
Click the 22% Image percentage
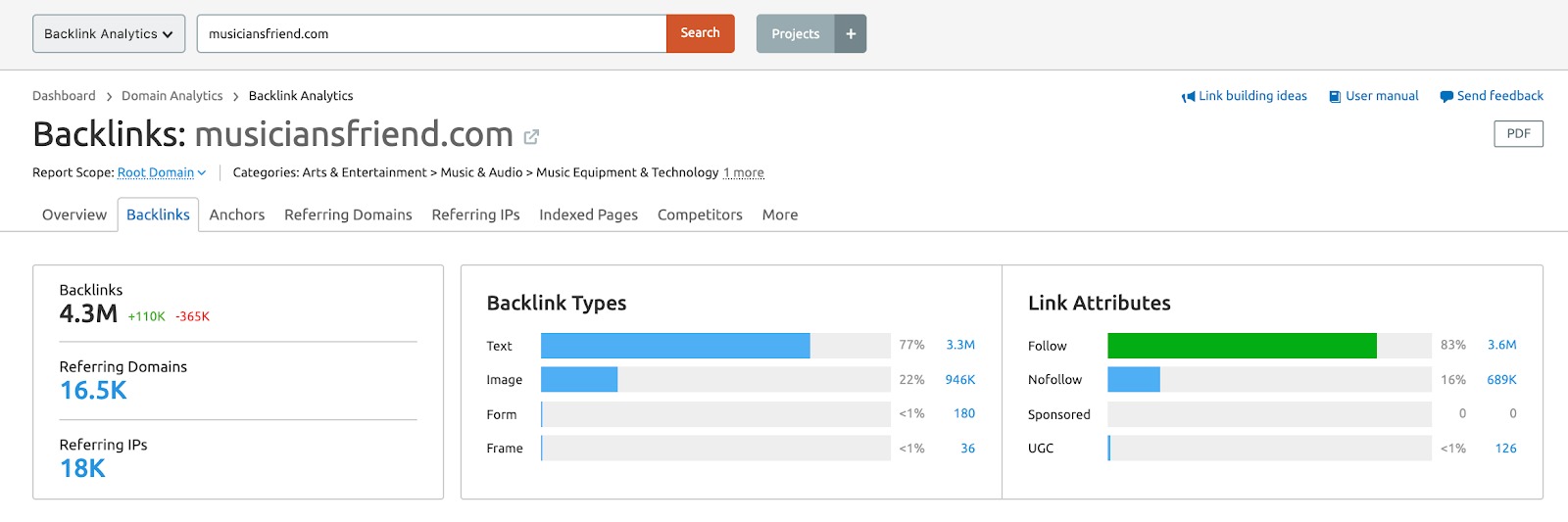tap(912, 380)
